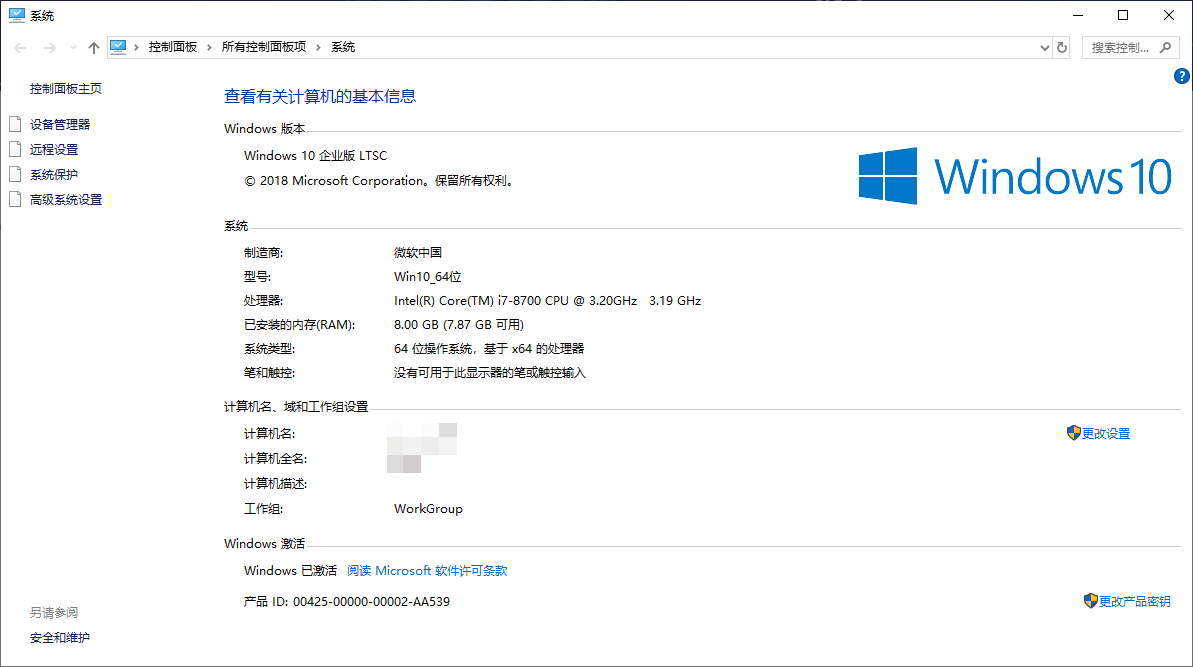Open help with blue question mark

click(1182, 76)
